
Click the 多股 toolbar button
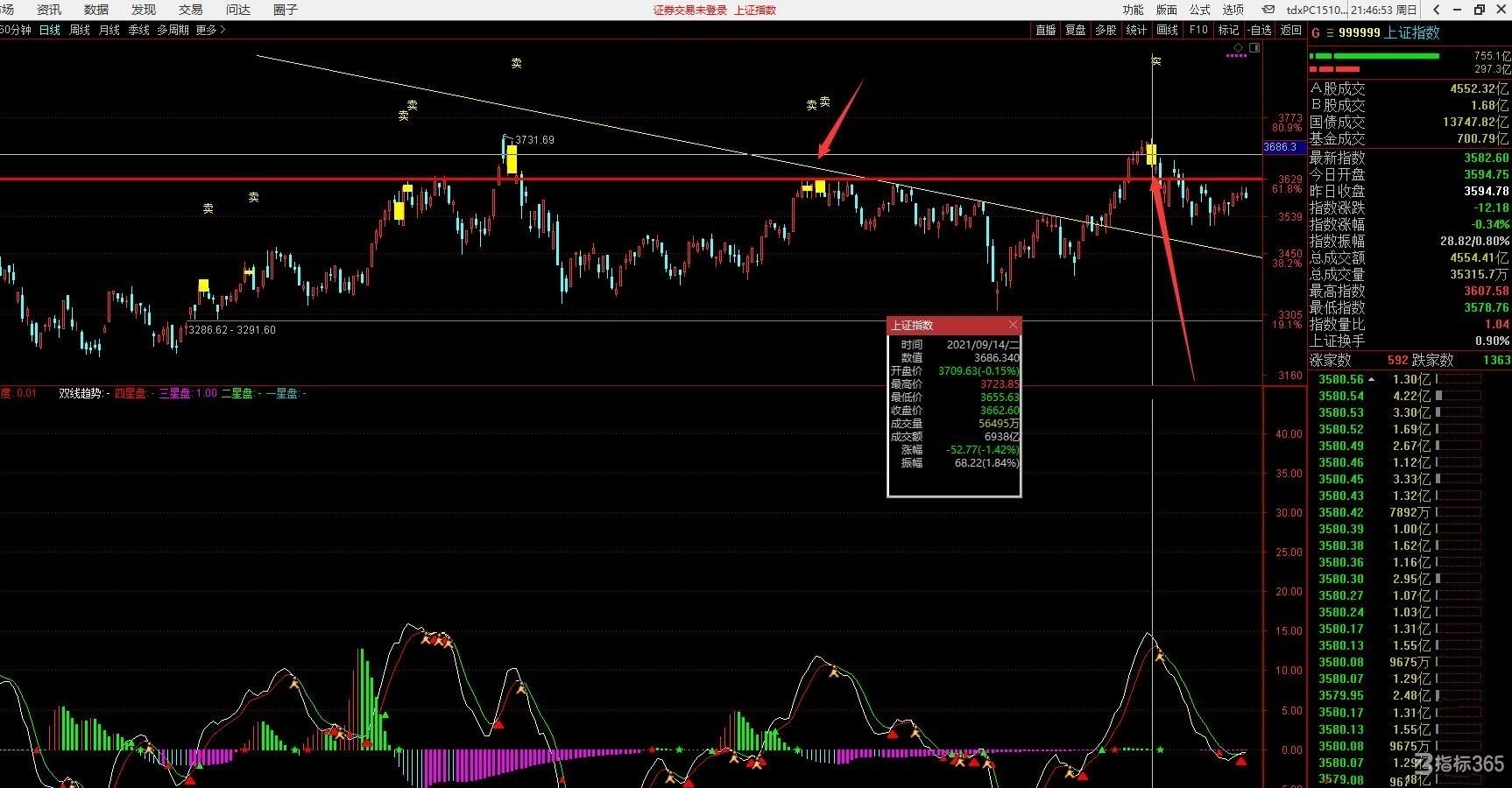click(1106, 30)
